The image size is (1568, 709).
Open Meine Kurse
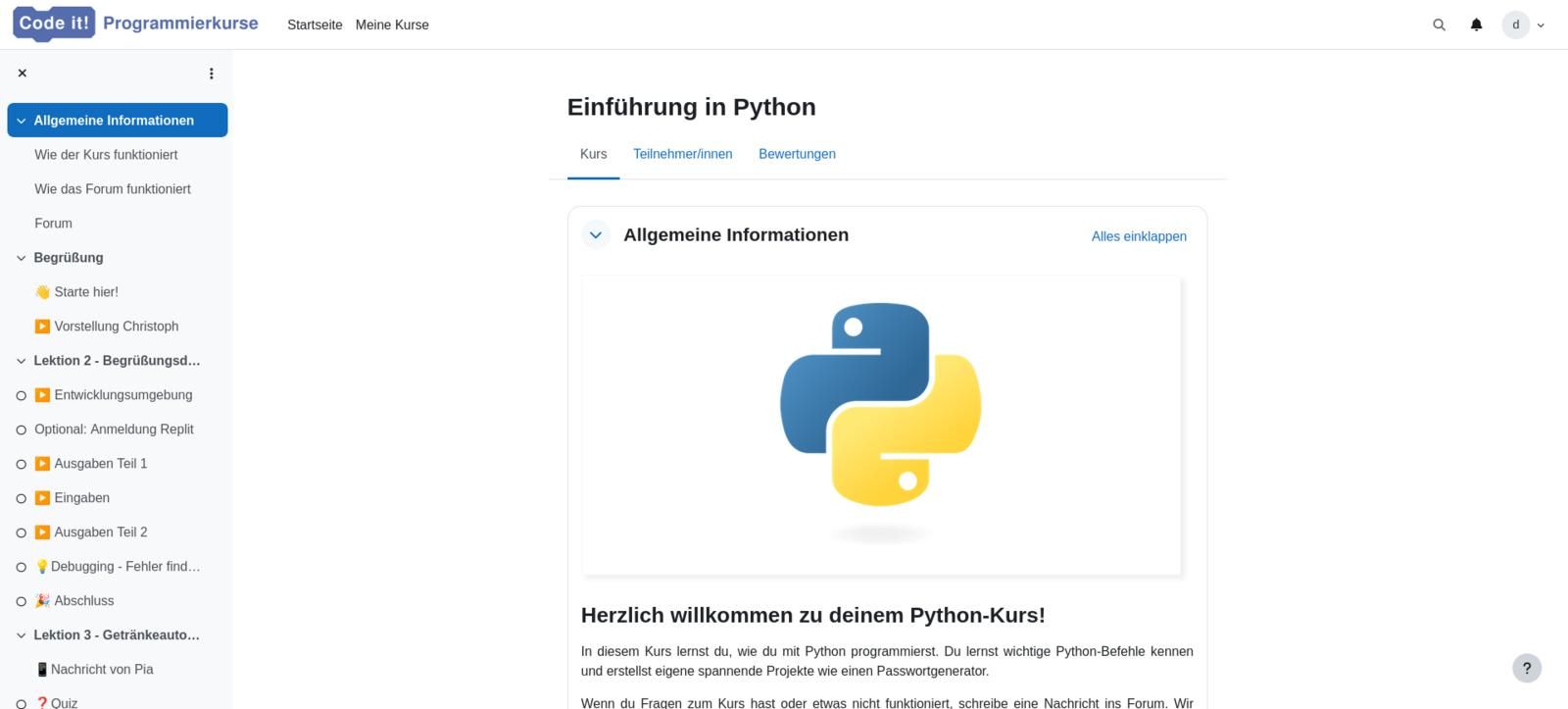pyautogui.click(x=392, y=25)
